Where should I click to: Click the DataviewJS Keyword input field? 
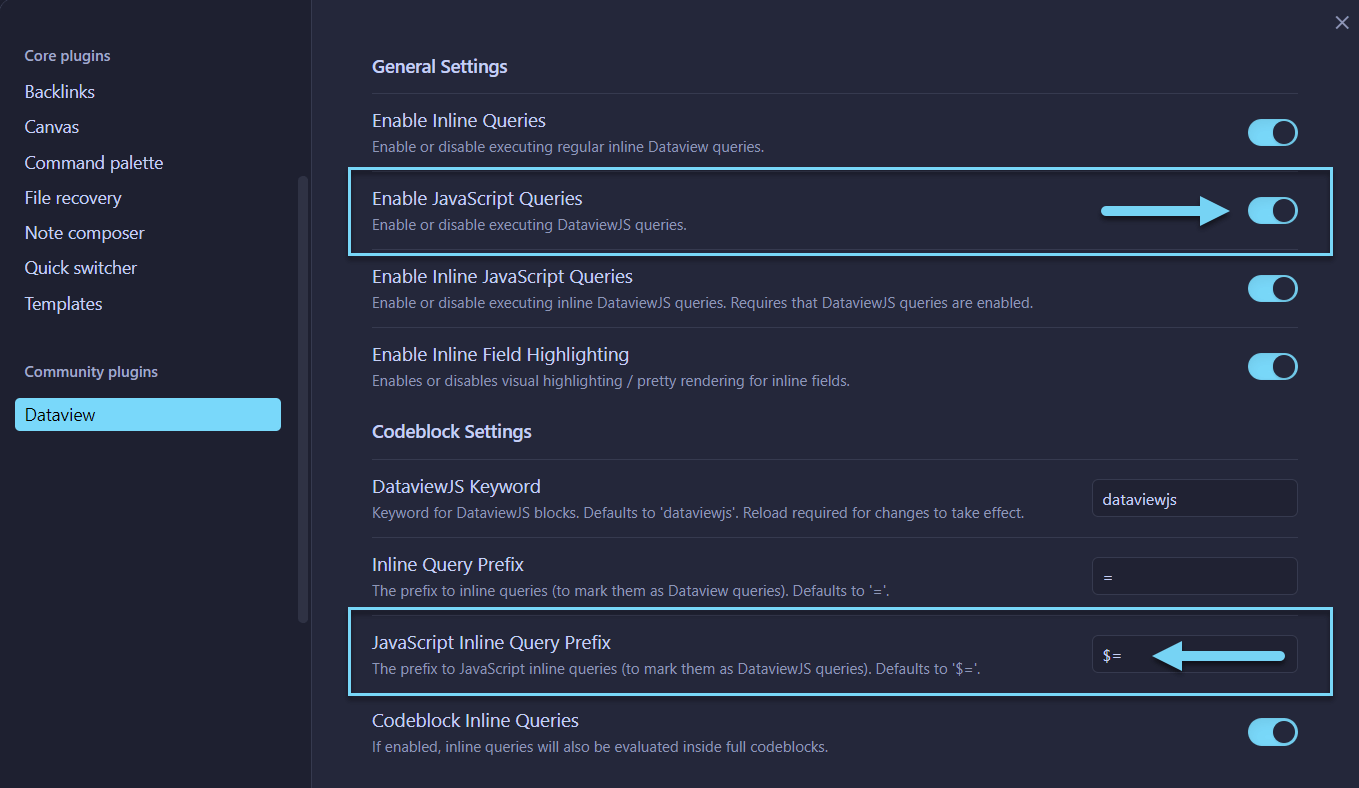point(1195,498)
